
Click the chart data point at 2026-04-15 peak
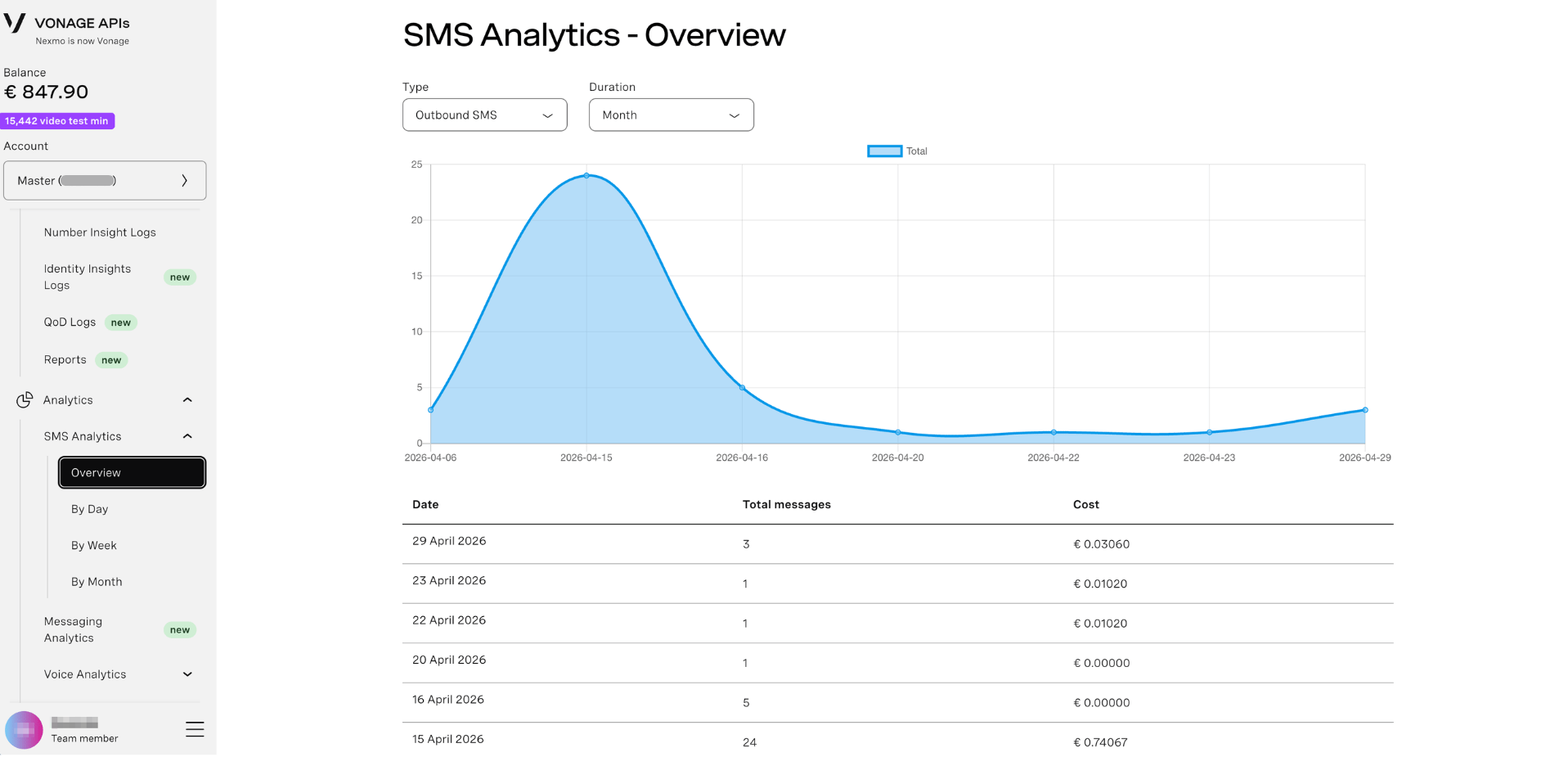click(586, 175)
